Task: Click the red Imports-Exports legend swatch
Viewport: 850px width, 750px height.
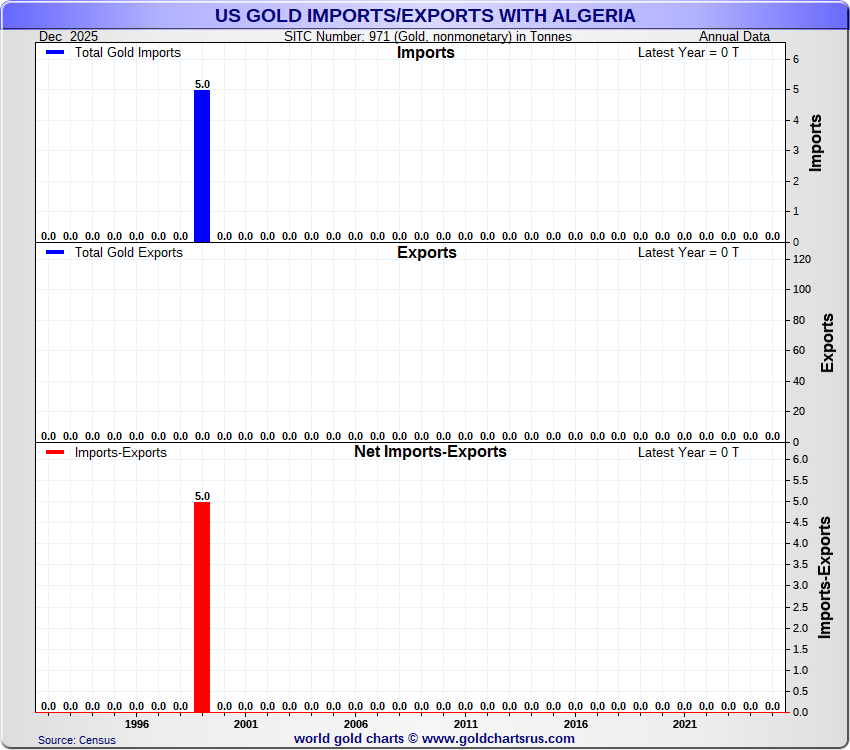Action: (x=57, y=453)
